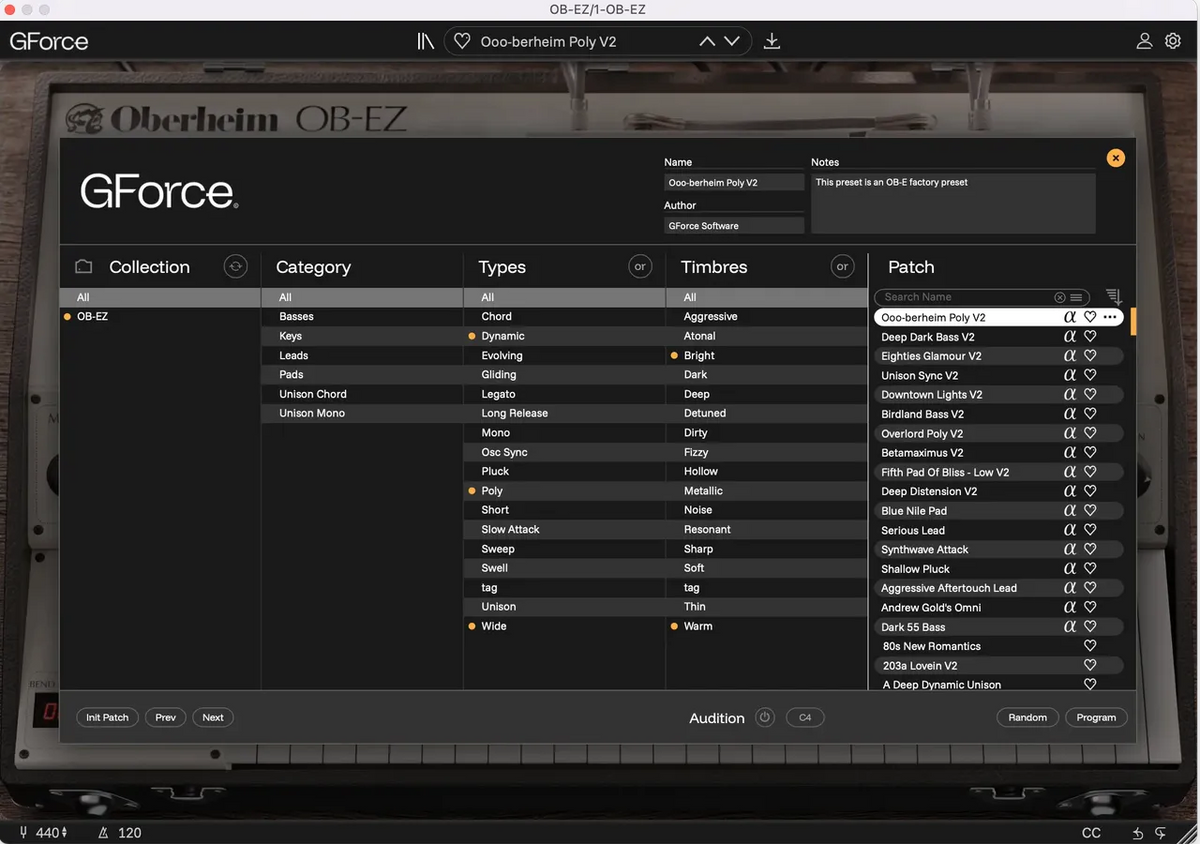The image size is (1200, 844).
Task: Click the Init Patch button
Action: pos(107,717)
